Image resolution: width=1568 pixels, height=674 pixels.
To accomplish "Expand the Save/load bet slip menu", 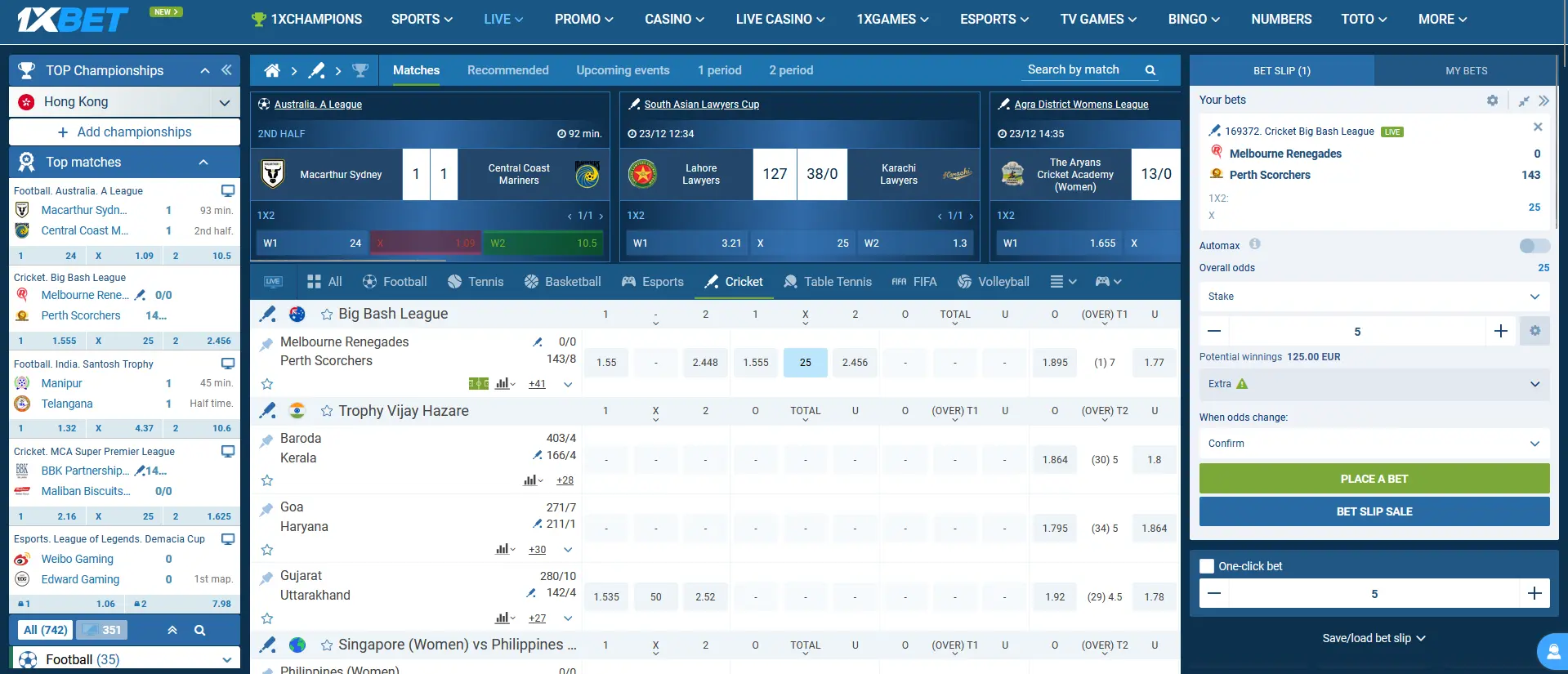I will coord(1374,638).
